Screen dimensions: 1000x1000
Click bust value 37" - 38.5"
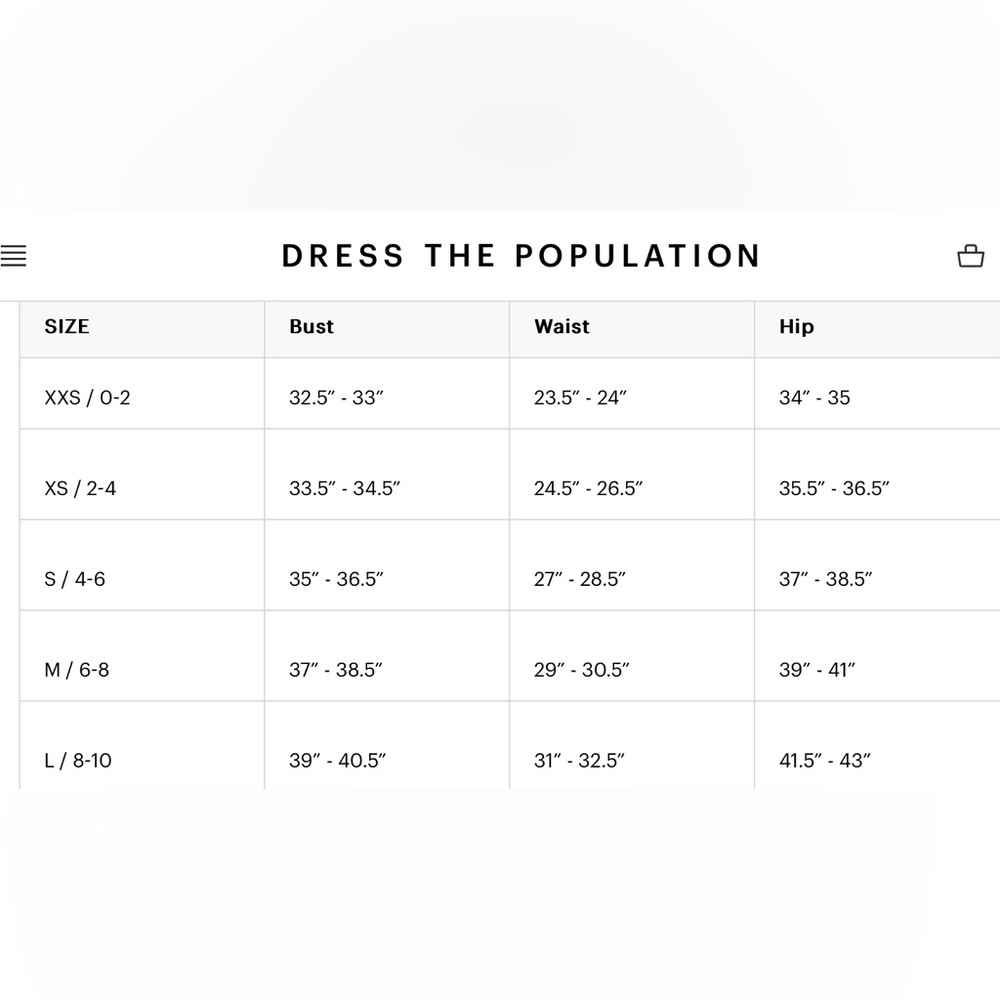pos(335,670)
